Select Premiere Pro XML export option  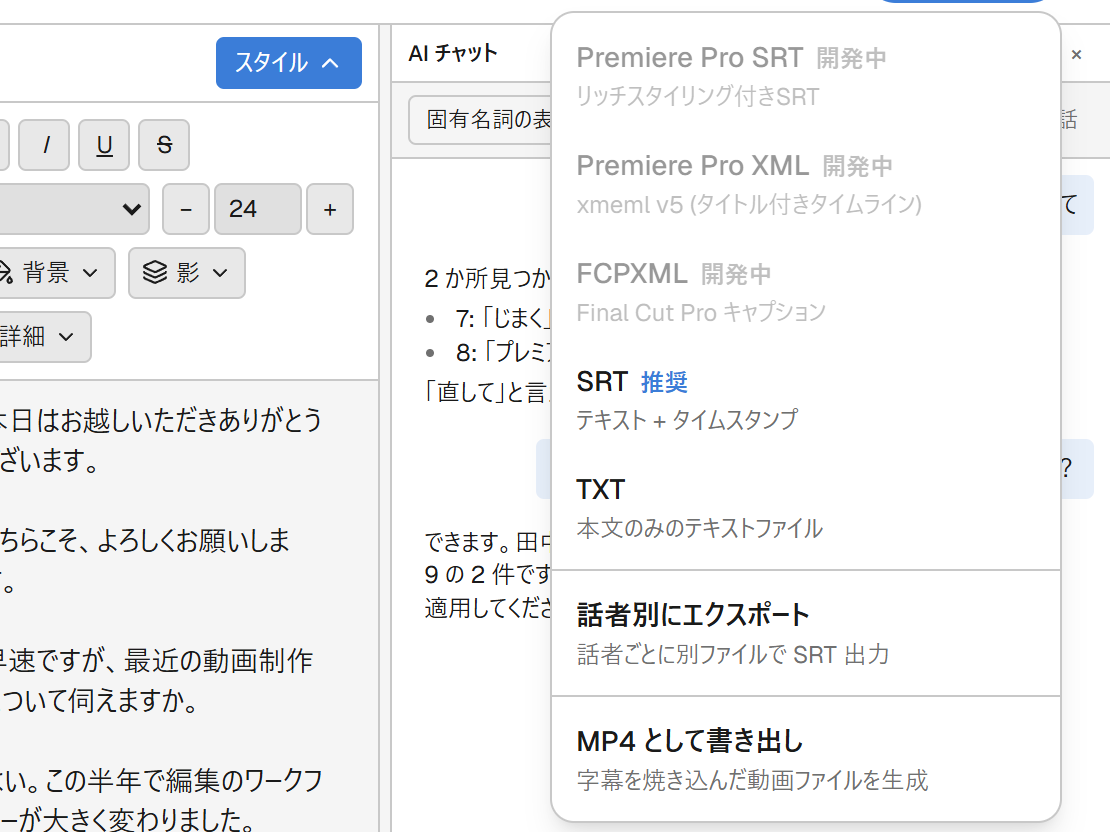(806, 184)
